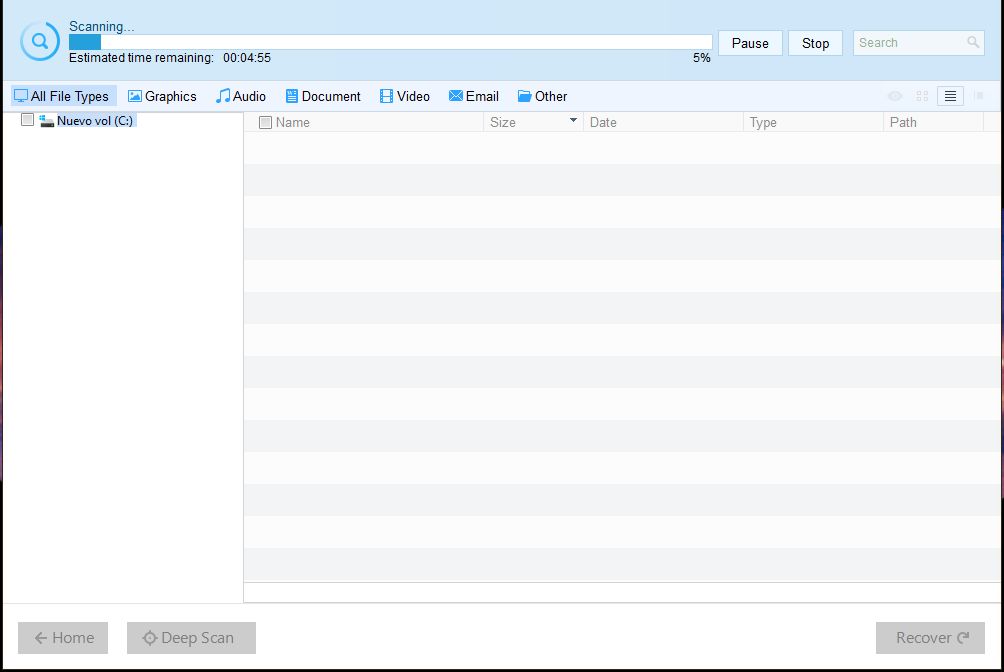Screen dimensions: 1004x672
Task: Open the Size column sort dropdown
Action: (573, 121)
